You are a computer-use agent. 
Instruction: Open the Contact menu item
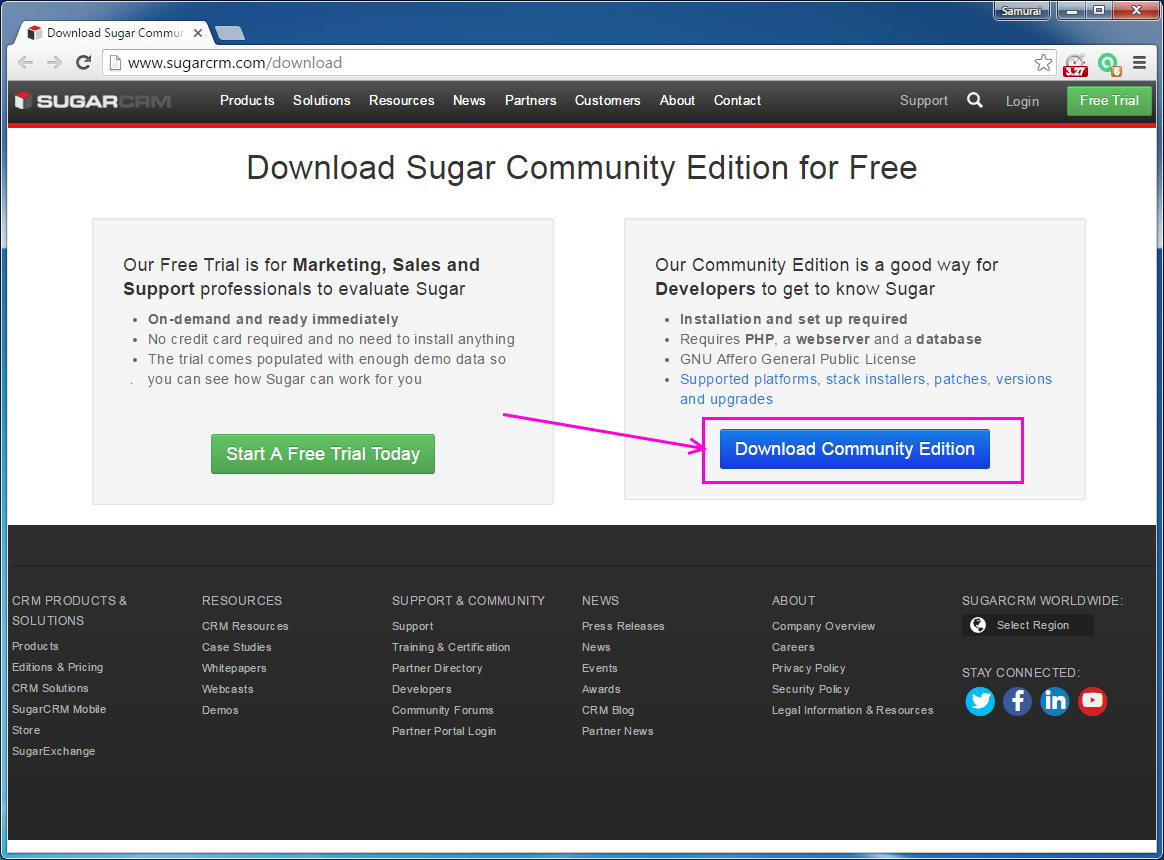[x=737, y=100]
